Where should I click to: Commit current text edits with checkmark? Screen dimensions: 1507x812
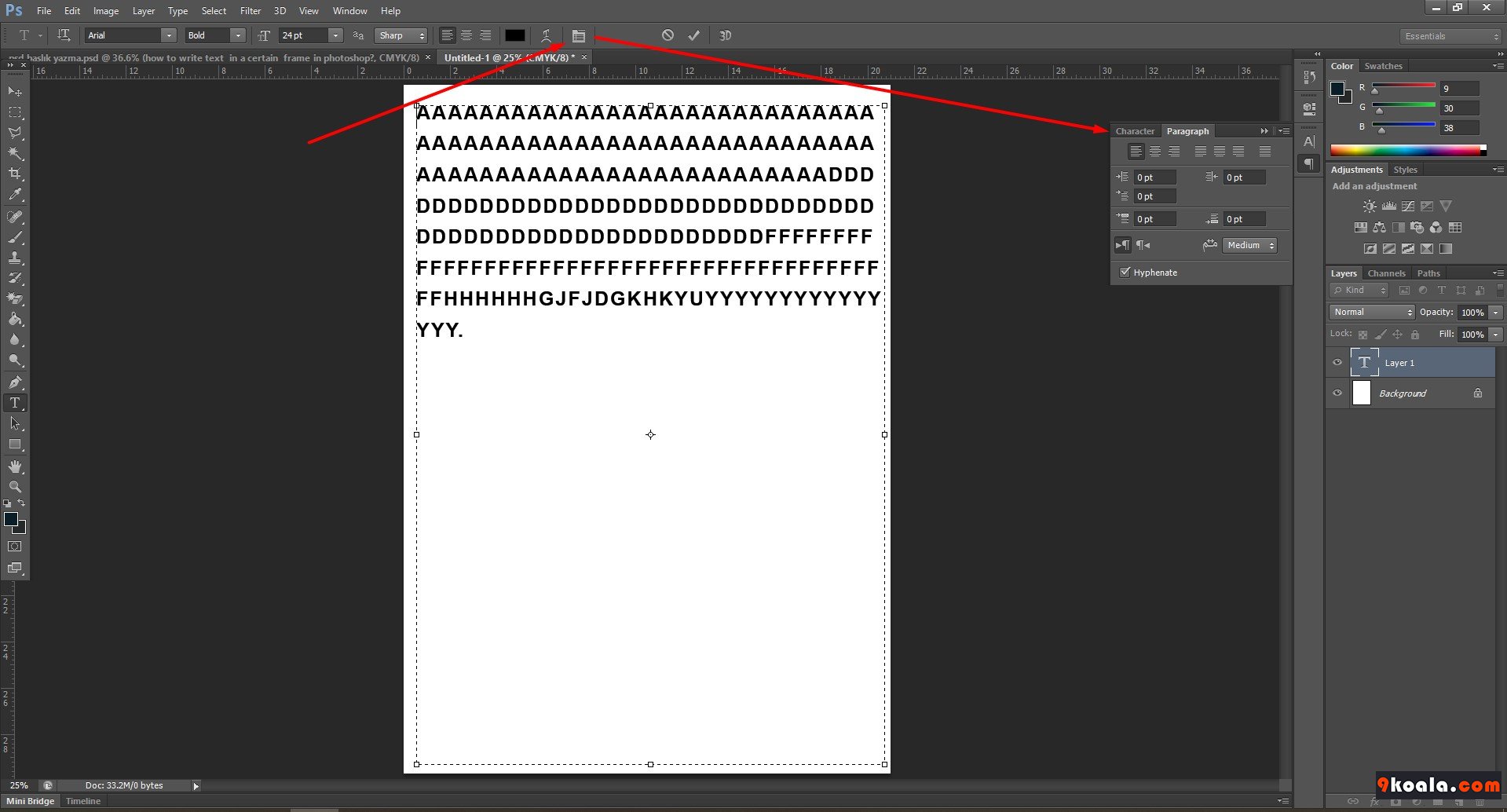(x=693, y=35)
